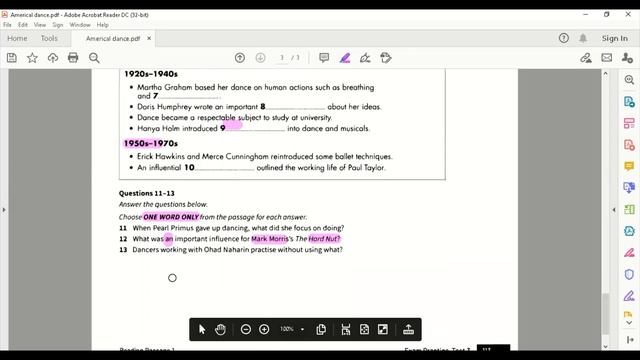Viewport: 640px width, 360px height.
Task: Open Create PDF tool in right pane
Action: [629, 145]
